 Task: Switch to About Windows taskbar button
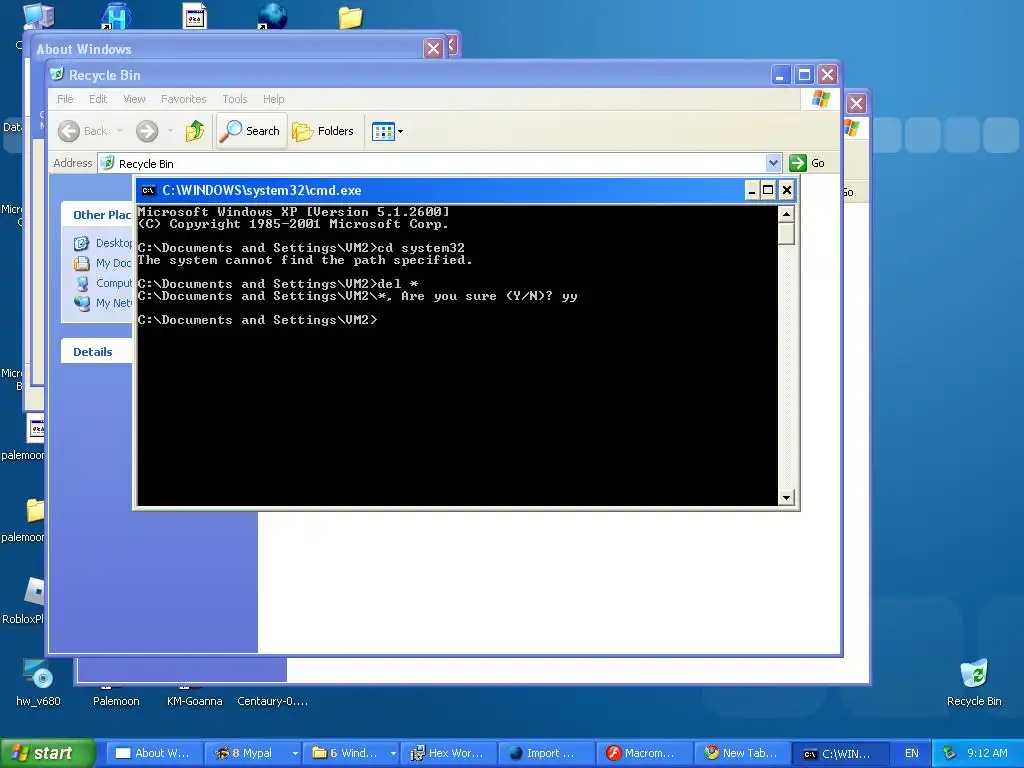click(x=154, y=753)
